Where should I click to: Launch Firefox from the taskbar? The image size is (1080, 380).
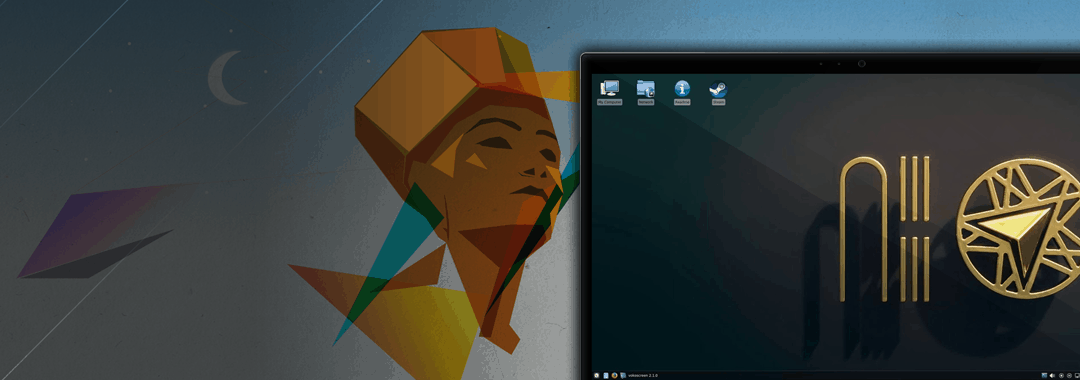(614, 375)
